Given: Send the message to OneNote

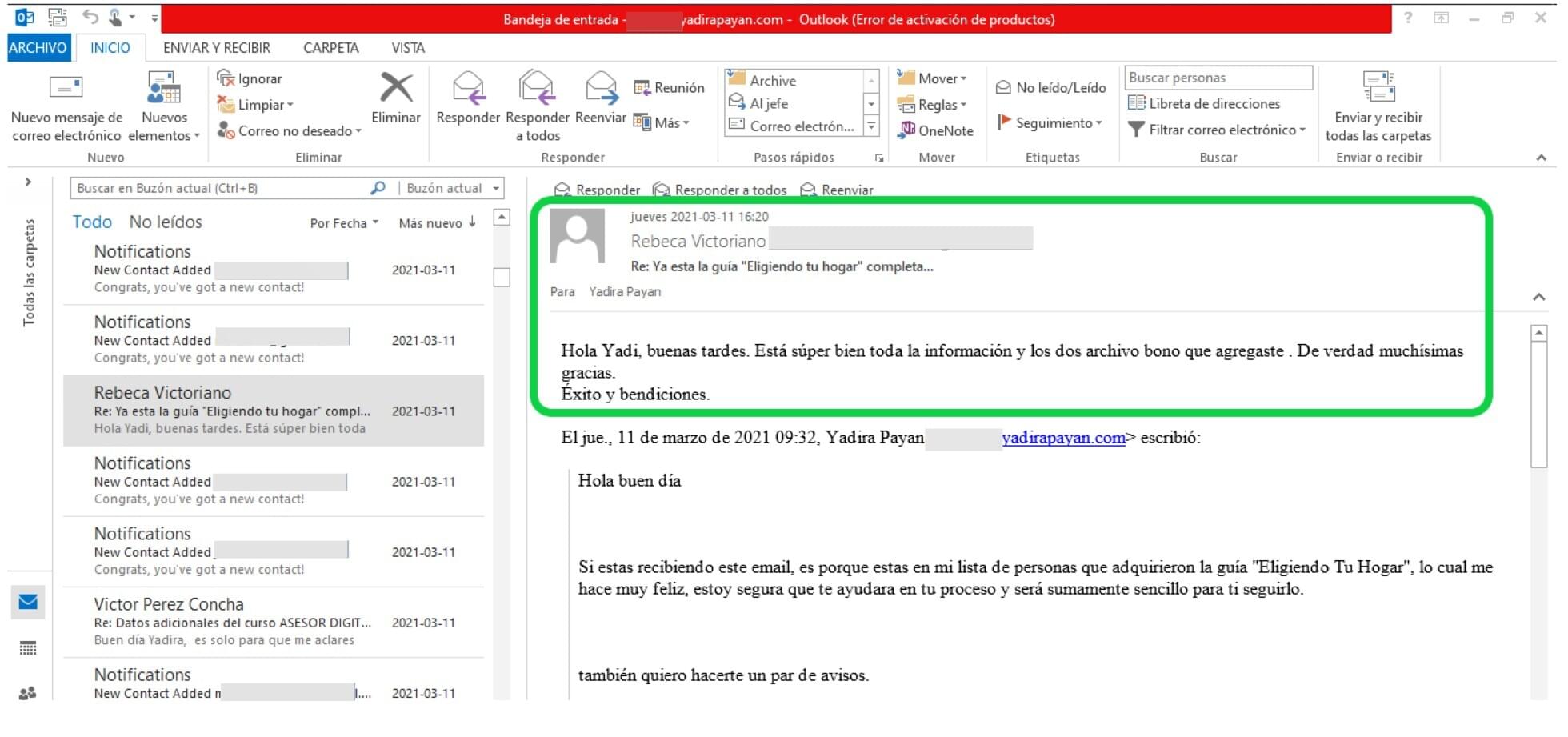Looking at the screenshot, I should 936,130.
